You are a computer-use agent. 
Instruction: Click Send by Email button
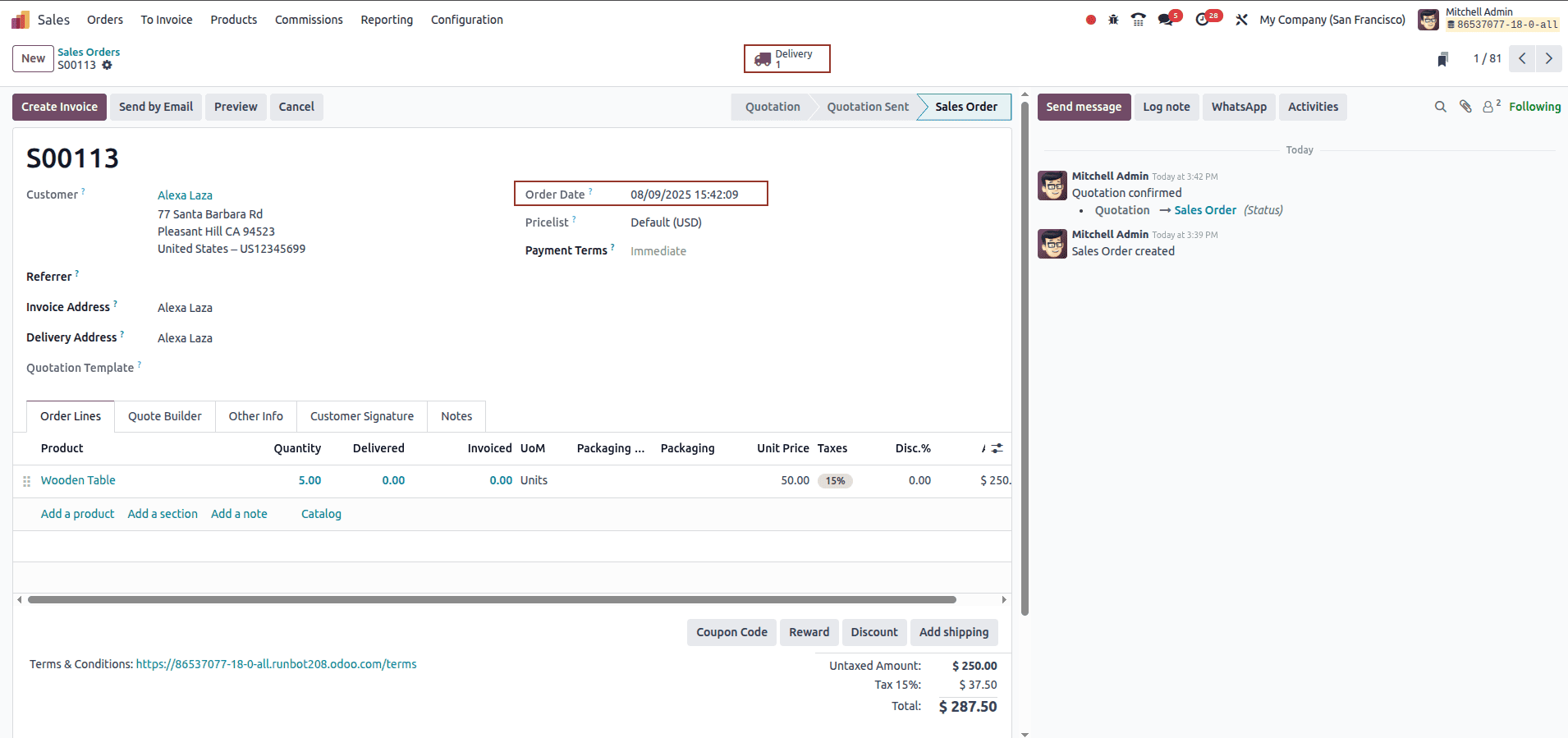pos(156,107)
